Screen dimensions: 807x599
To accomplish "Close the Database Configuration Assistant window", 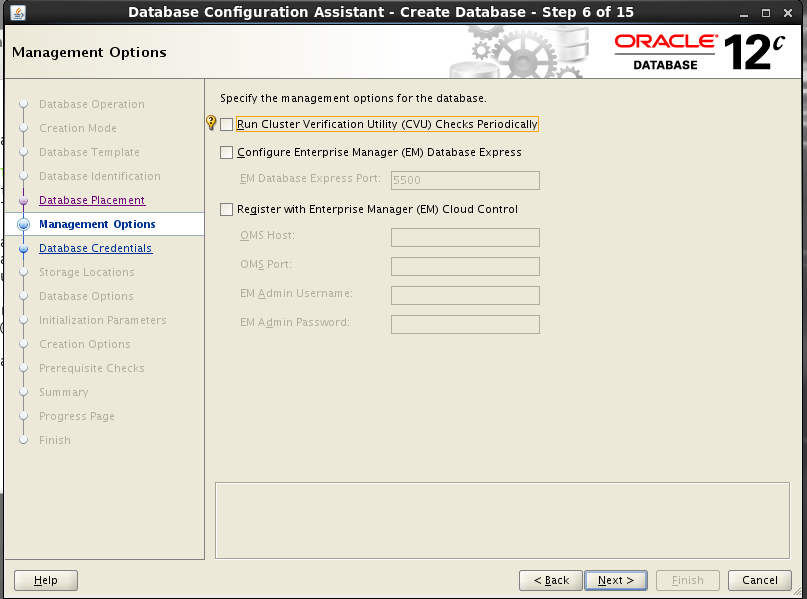I will (x=788, y=13).
